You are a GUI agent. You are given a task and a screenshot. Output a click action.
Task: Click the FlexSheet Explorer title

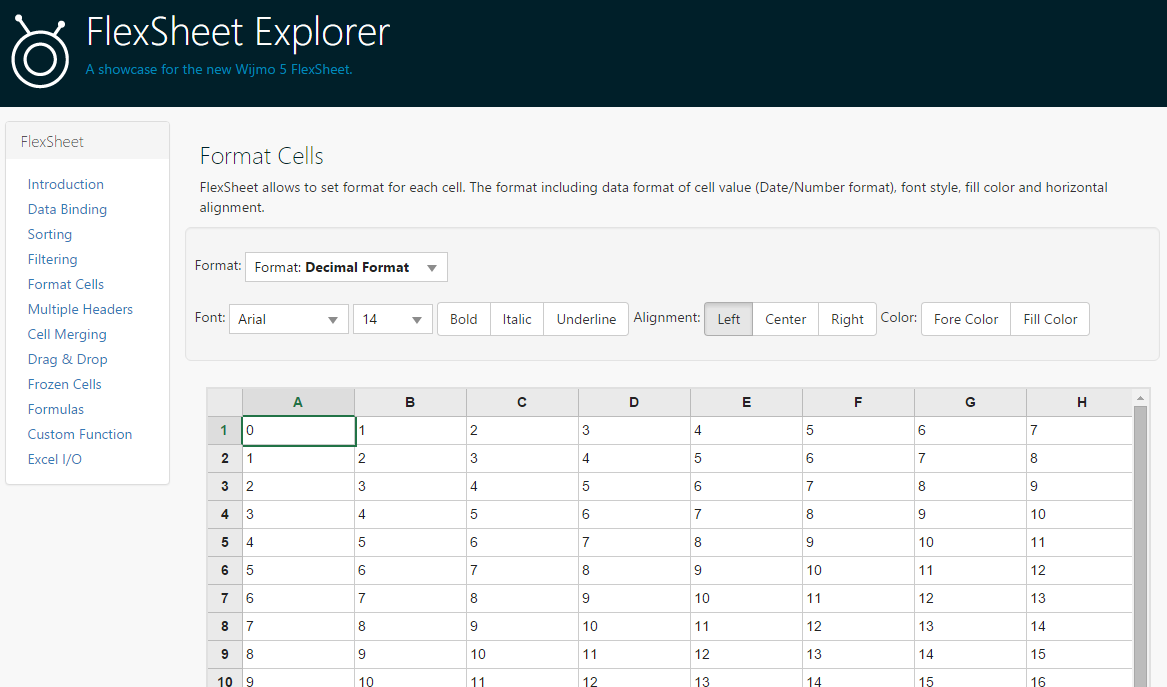click(x=238, y=32)
